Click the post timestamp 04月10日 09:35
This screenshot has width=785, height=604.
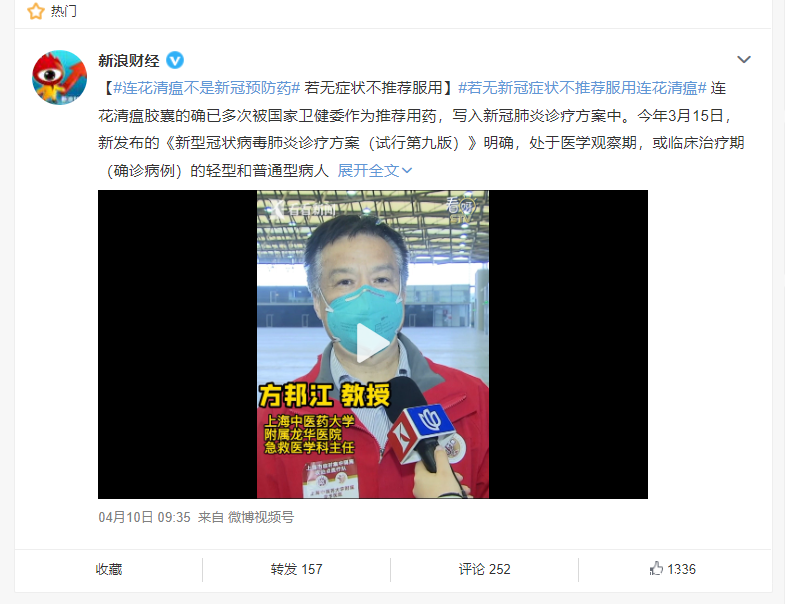144,517
